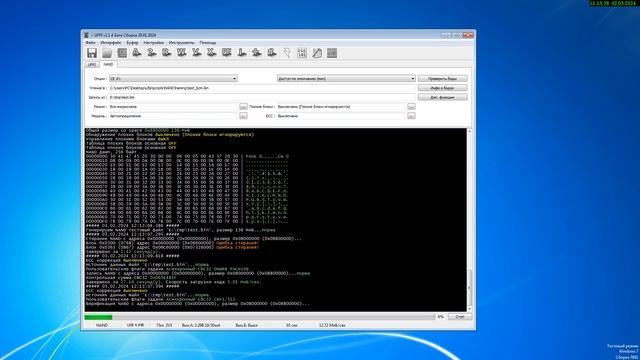Image resolution: width=640 pixels, height=360 pixels.
Task: Click the Режим value field
Action: 173,107
